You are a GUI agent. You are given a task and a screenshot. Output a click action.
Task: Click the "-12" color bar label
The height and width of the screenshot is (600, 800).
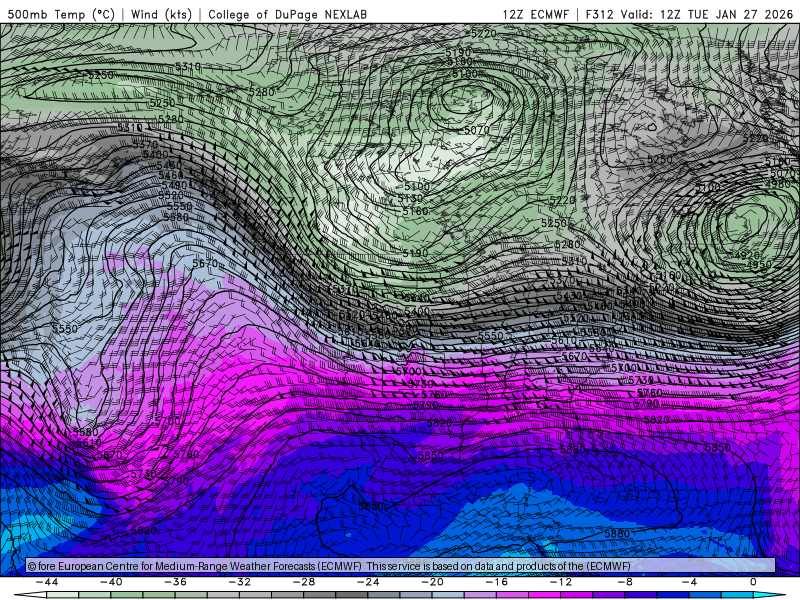[561, 582]
